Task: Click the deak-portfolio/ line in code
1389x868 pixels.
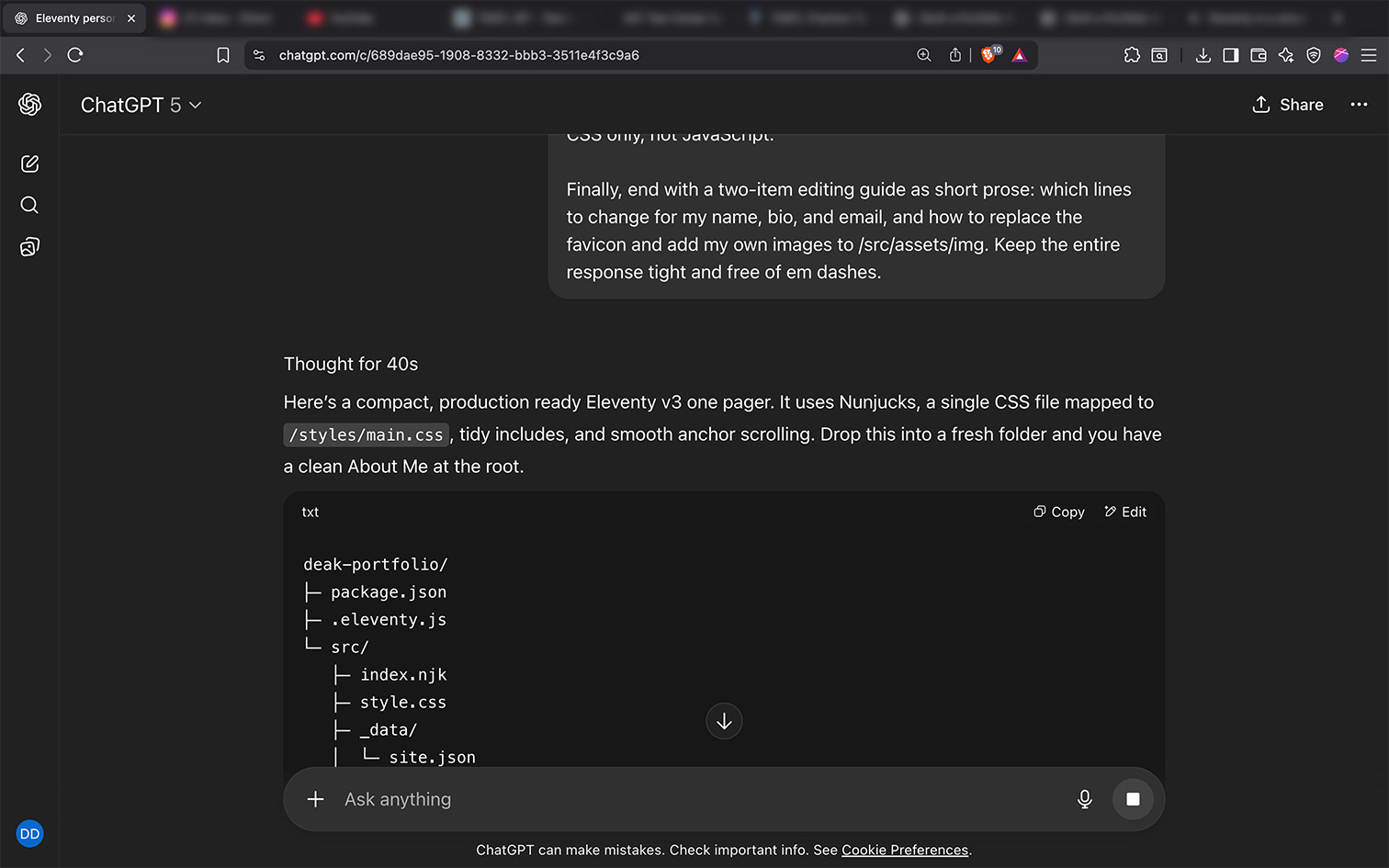Action: pos(376,564)
